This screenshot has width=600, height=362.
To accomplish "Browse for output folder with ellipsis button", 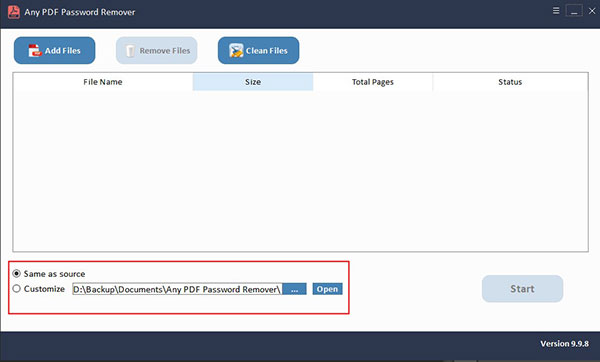I will pos(294,289).
